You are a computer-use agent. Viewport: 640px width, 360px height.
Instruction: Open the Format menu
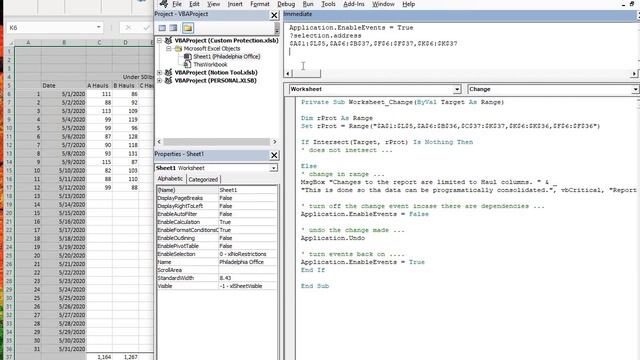point(260,4)
